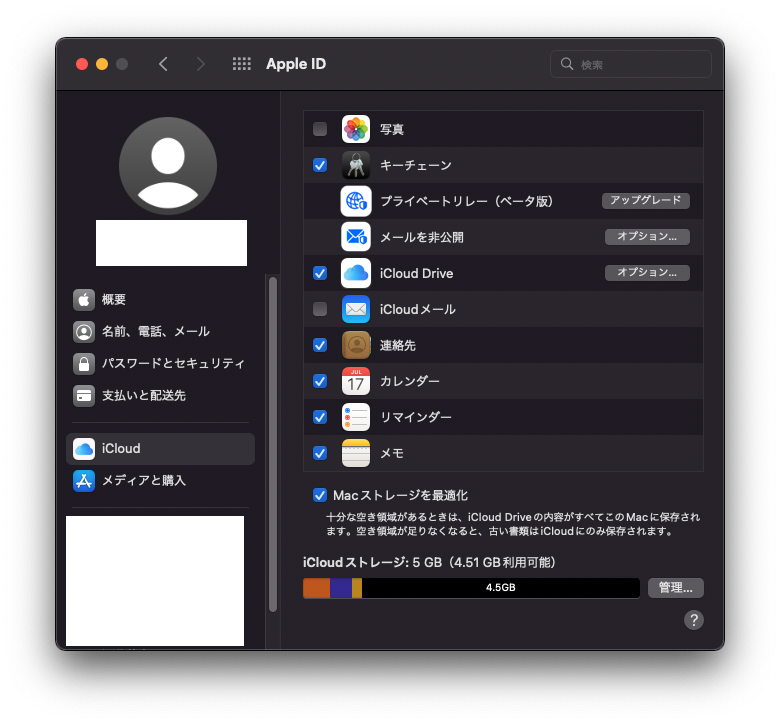Viewport: 780px width, 724px height.
Task: Open パスワードとセキュリティ sidebar section
Action: tap(160, 363)
